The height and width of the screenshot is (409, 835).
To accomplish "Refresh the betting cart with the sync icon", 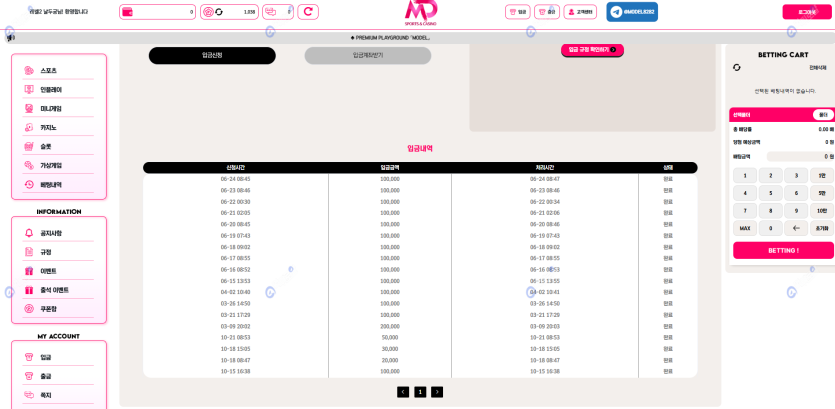I will [737, 67].
